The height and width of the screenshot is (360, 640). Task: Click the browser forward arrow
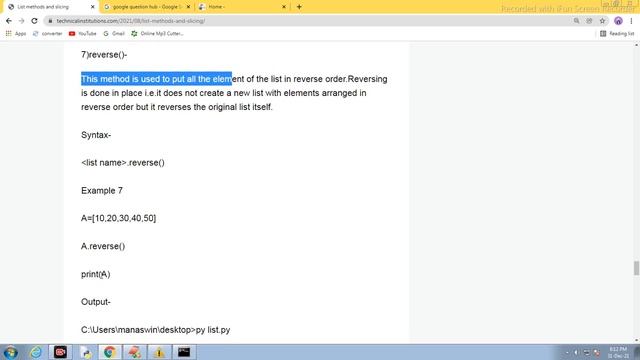point(22,21)
